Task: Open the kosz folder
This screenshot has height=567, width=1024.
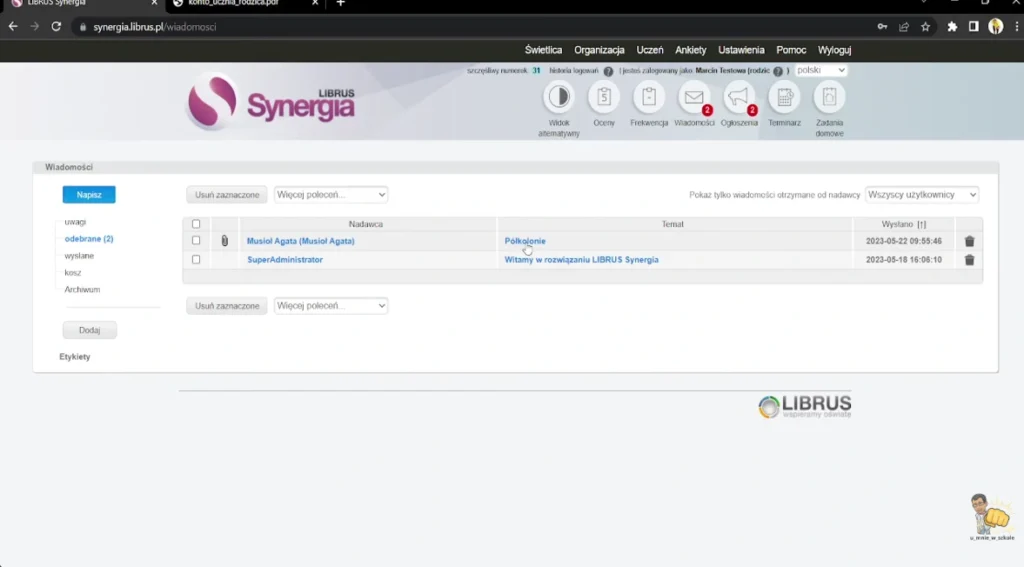Action: 72,272
